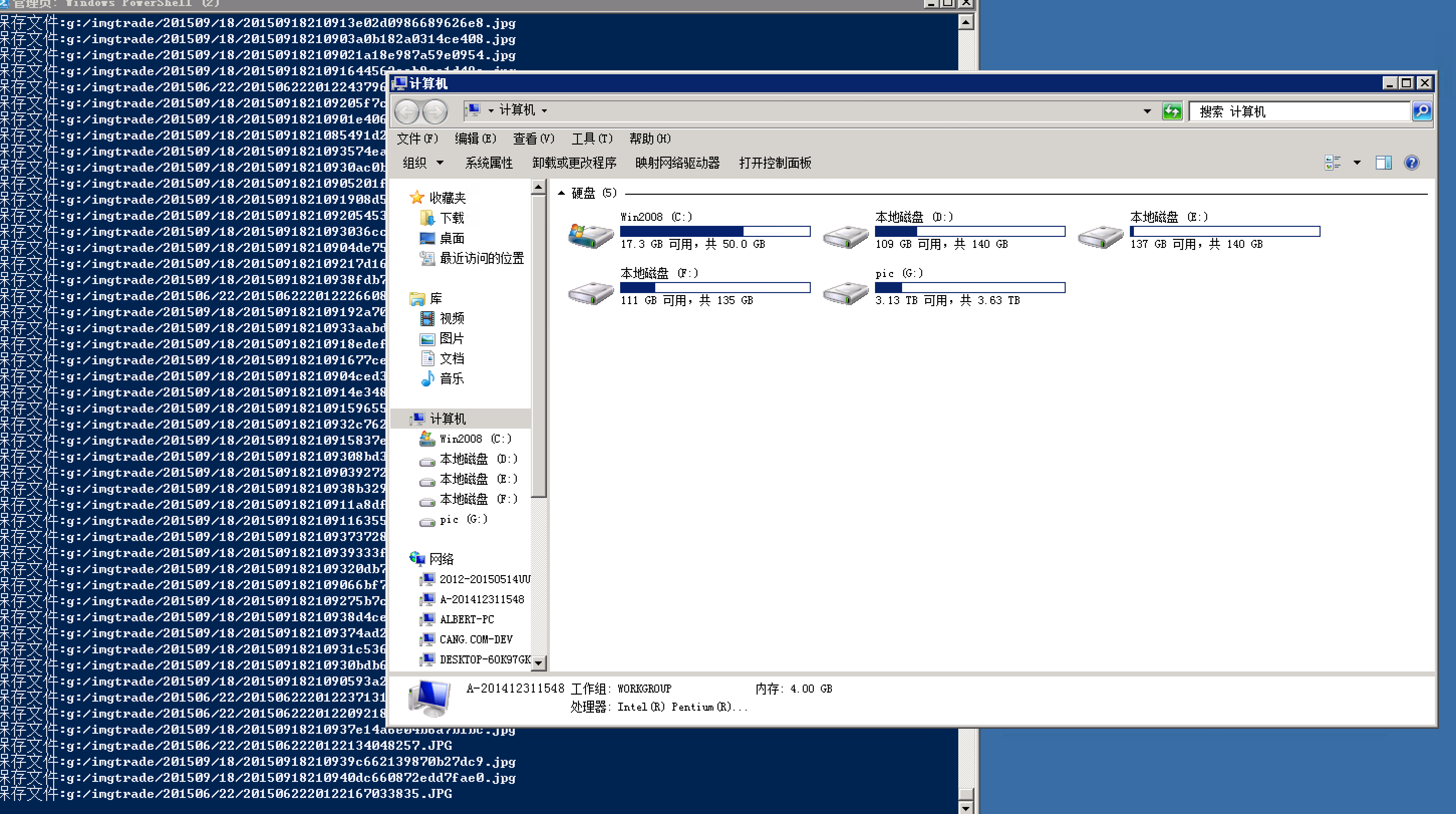Open the address bar history dropdown
Viewport: 1456px width, 814px height.
point(1147,111)
